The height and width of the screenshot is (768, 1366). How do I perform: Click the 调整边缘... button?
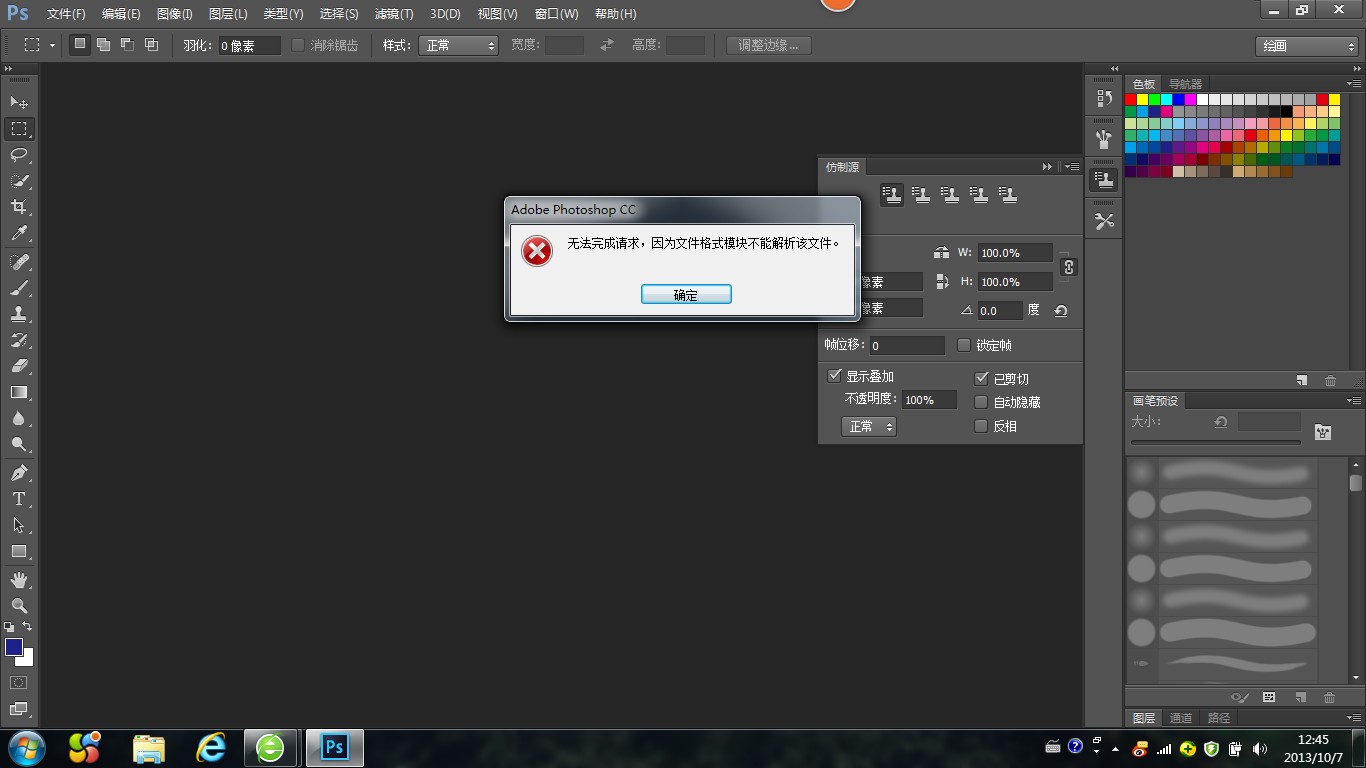pos(768,45)
